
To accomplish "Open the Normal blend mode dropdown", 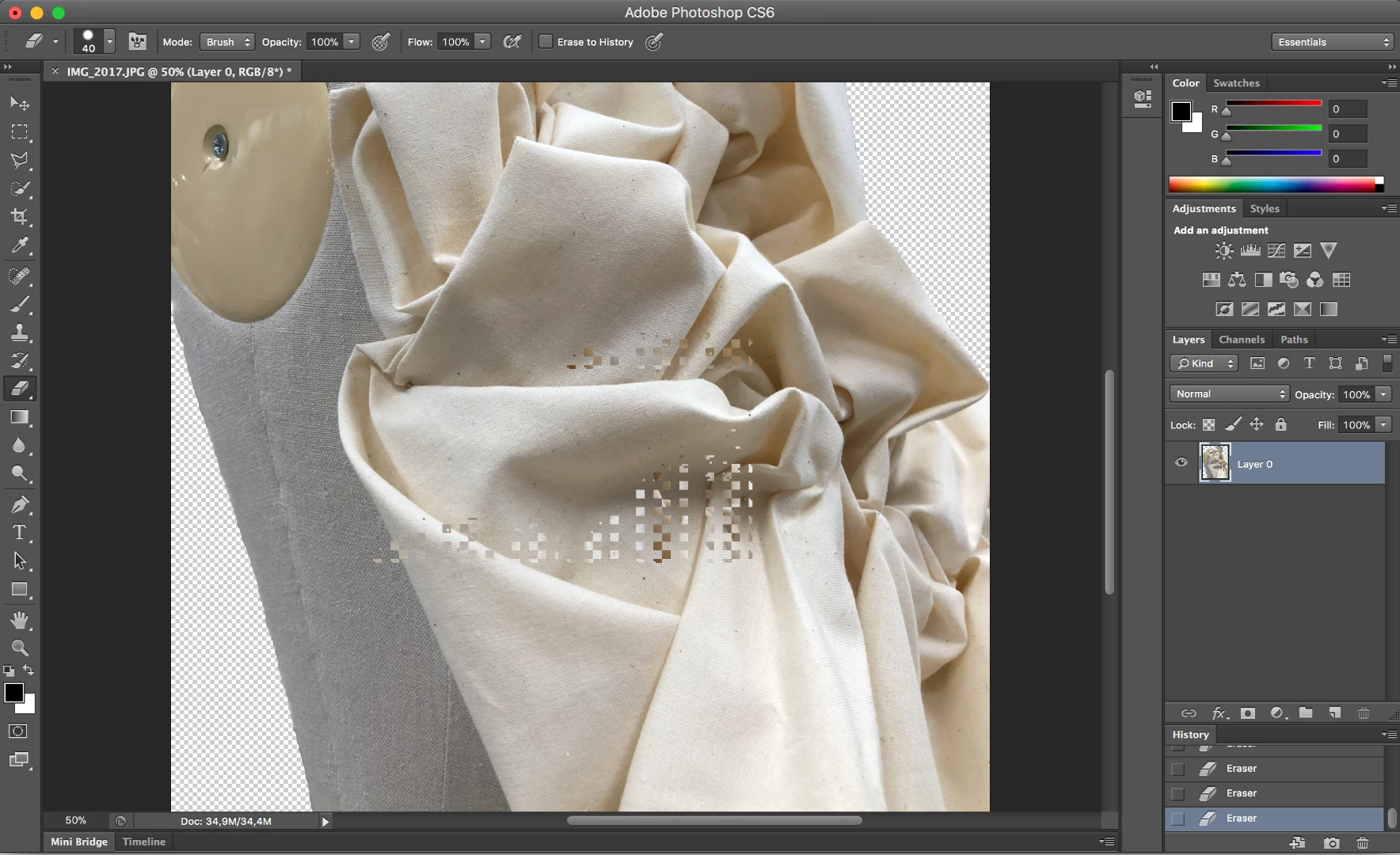I will [x=1230, y=393].
